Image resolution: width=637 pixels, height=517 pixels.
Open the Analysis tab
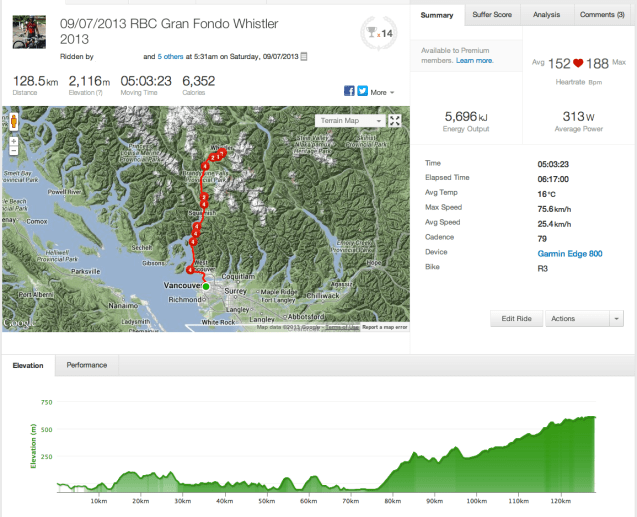coord(546,15)
